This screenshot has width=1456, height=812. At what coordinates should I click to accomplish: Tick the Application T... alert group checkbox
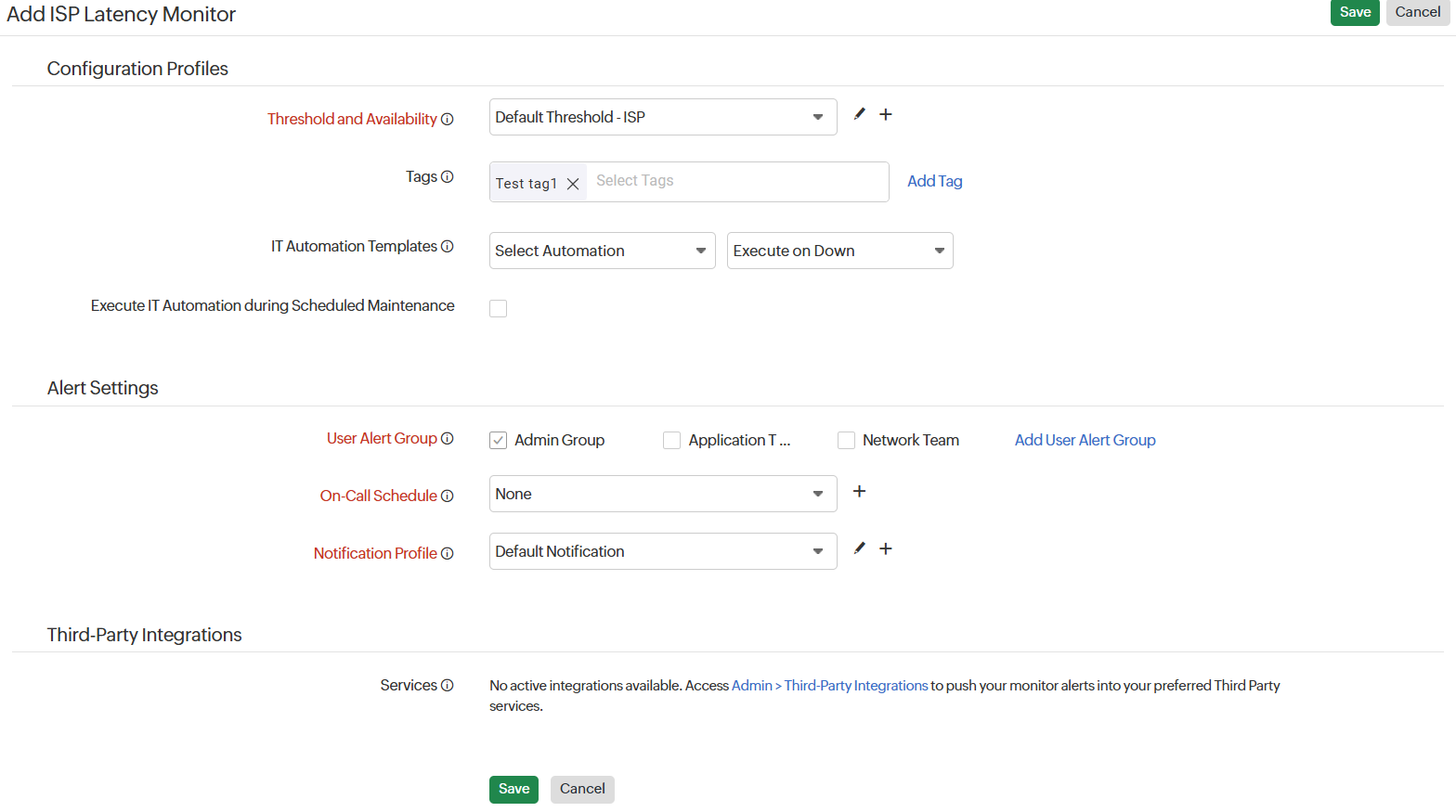(x=671, y=440)
